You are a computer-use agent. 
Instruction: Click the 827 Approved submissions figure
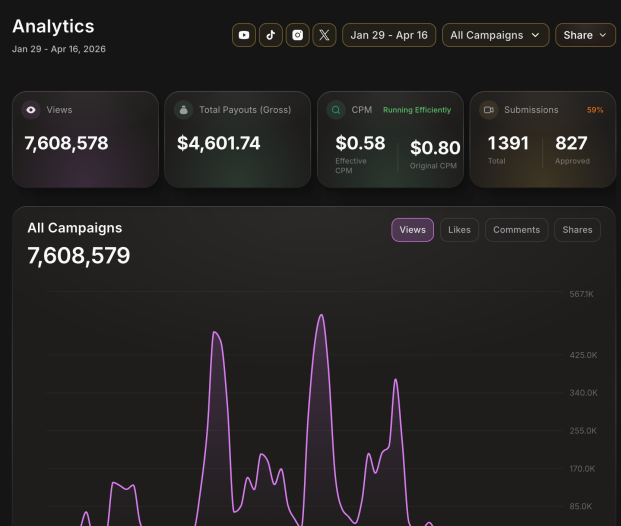(x=572, y=149)
